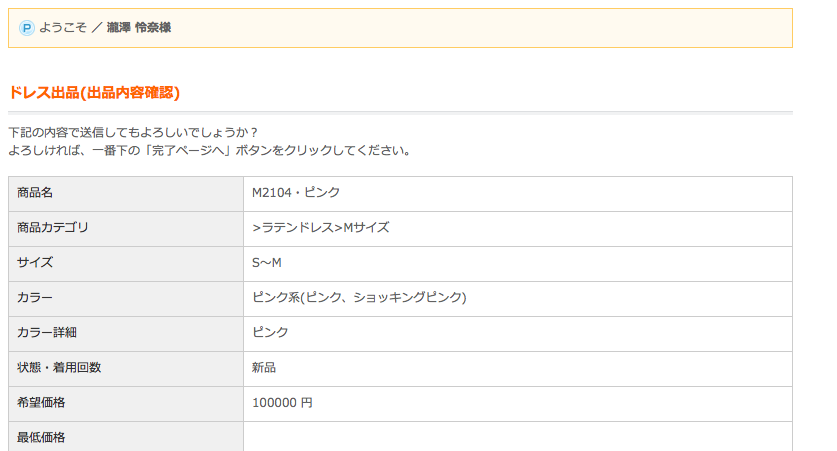Click the price value 100000 円

282,403
